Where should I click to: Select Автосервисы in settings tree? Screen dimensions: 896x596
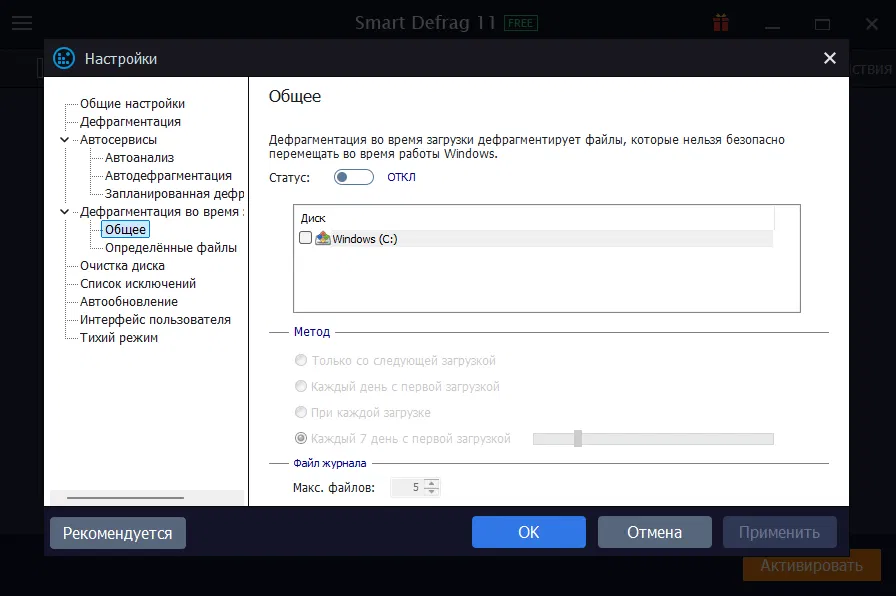(x=118, y=139)
